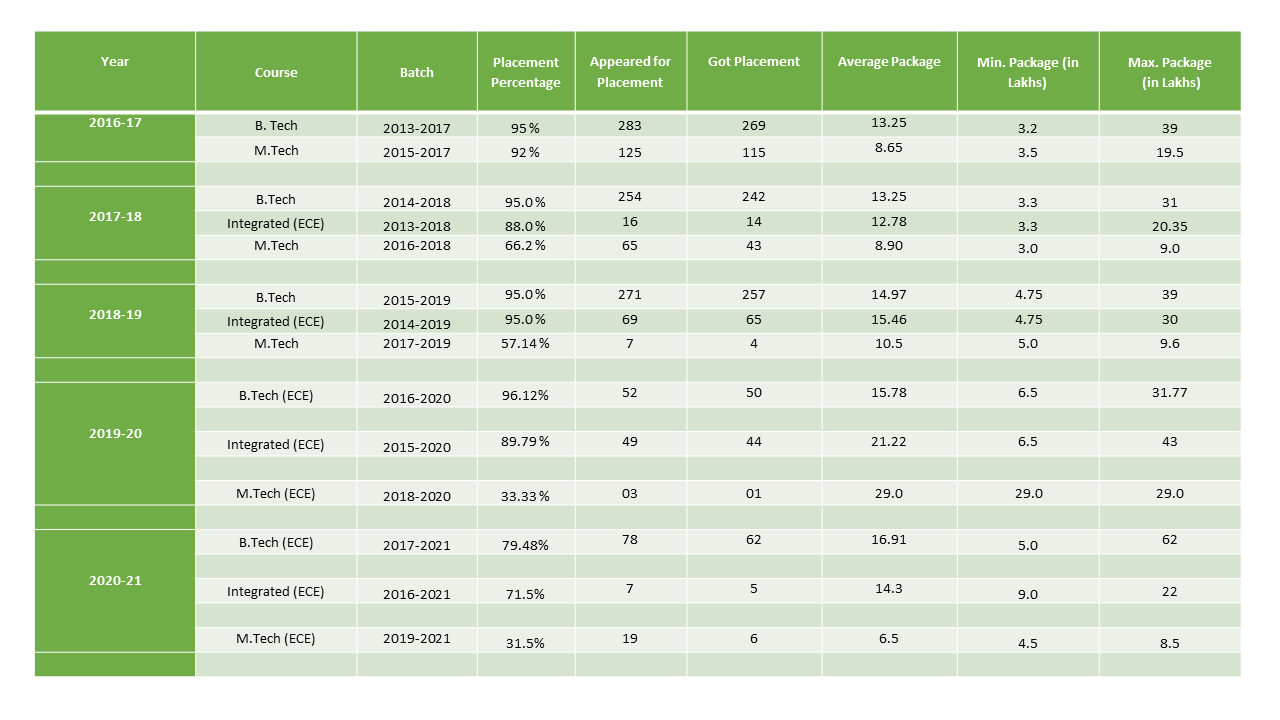This screenshot has height=720, width=1280.
Task: Select the 2020-21 year cell
Action: click(x=115, y=581)
